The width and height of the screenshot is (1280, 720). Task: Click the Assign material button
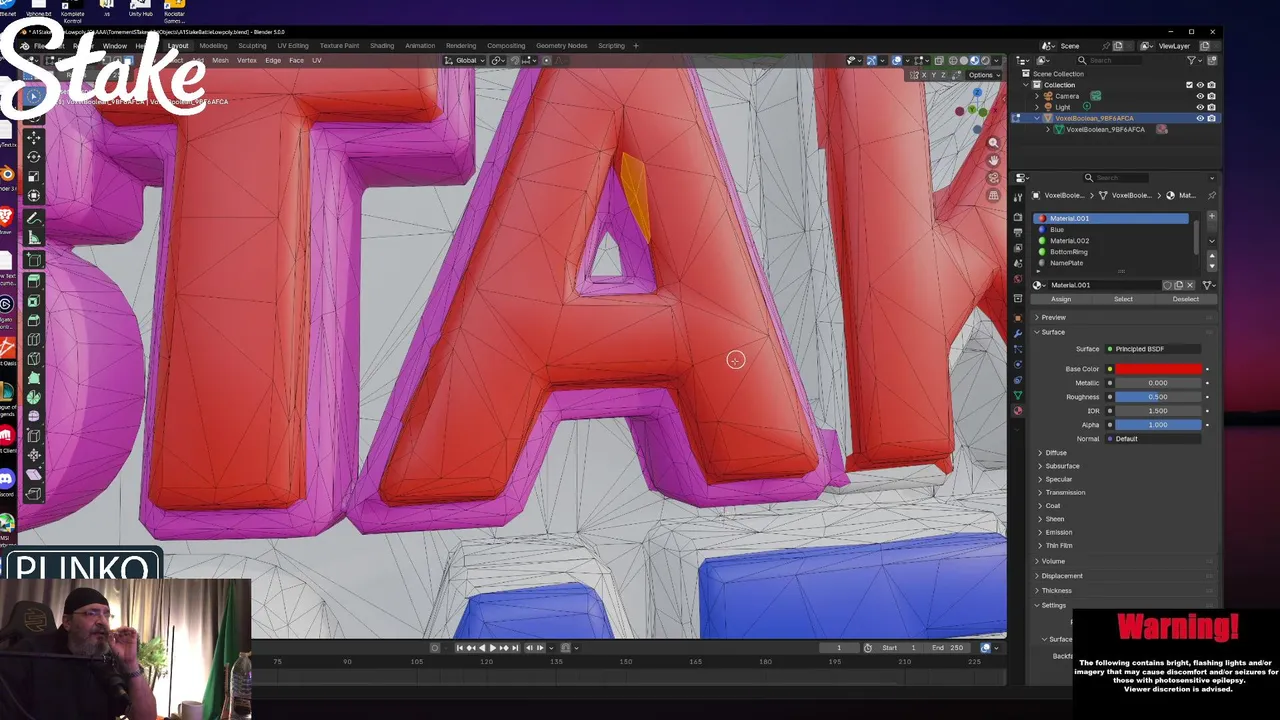1061,299
